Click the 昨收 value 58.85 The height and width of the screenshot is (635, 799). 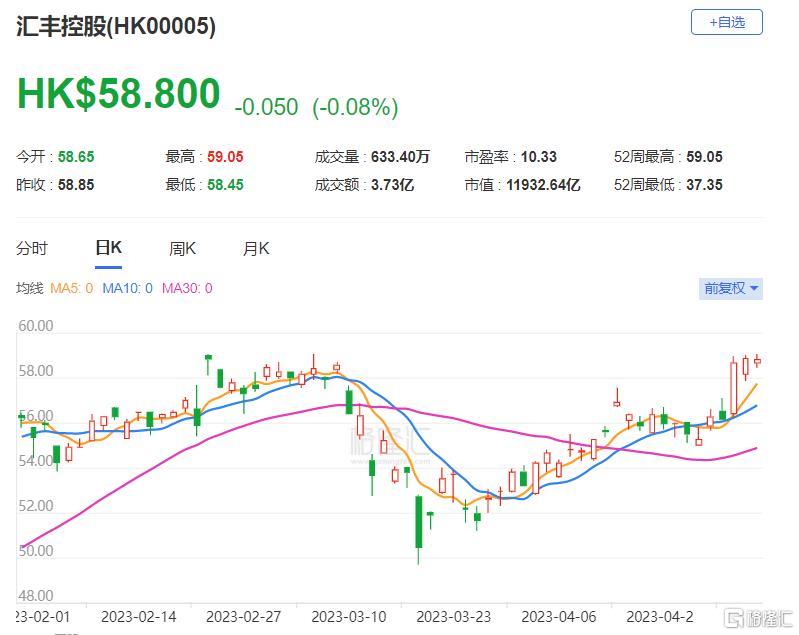pyautogui.click(x=76, y=184)
